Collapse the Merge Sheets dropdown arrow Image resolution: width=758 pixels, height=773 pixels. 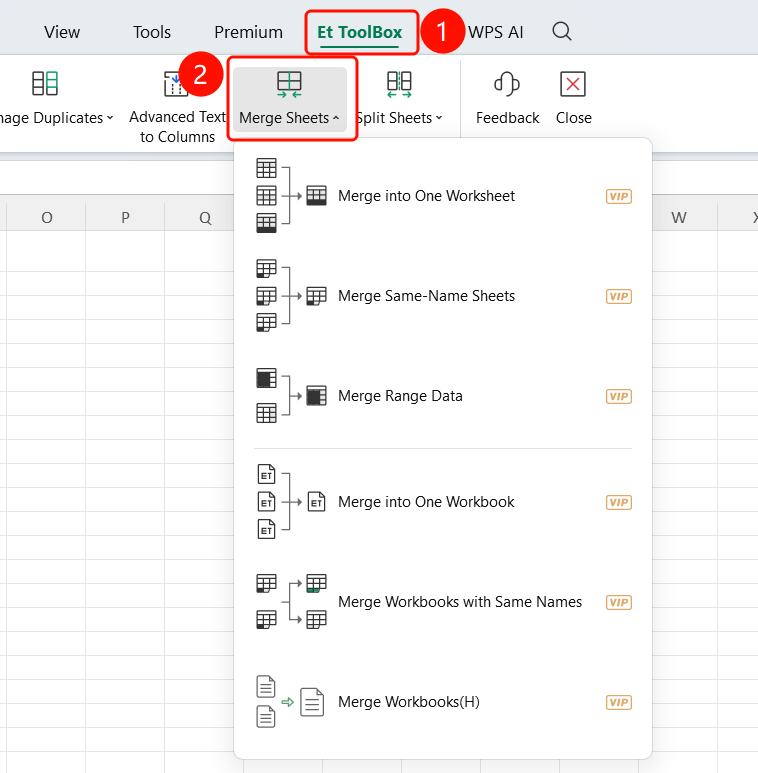point(336,118)
